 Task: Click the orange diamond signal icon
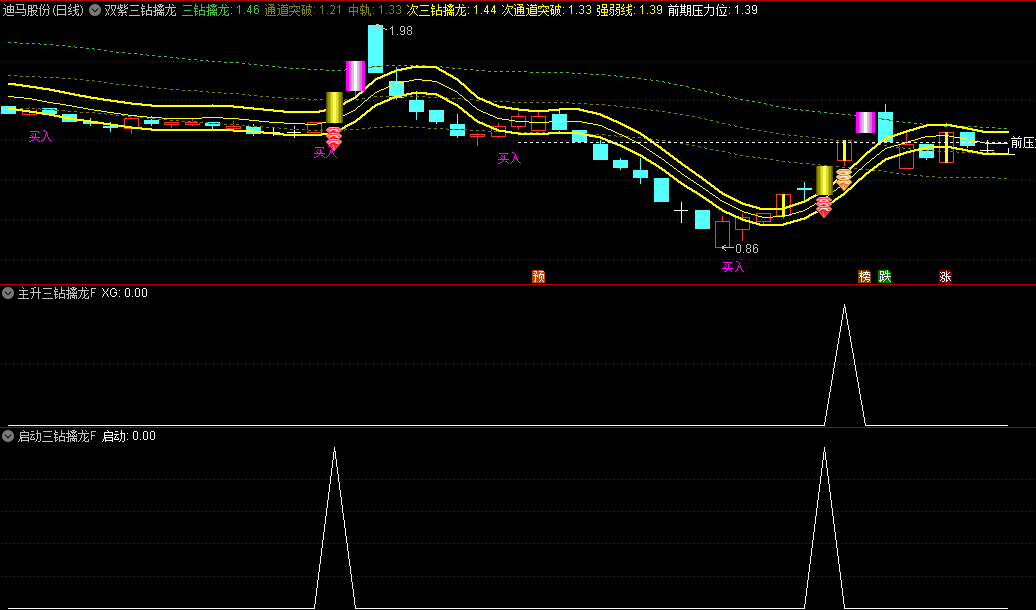843,180
